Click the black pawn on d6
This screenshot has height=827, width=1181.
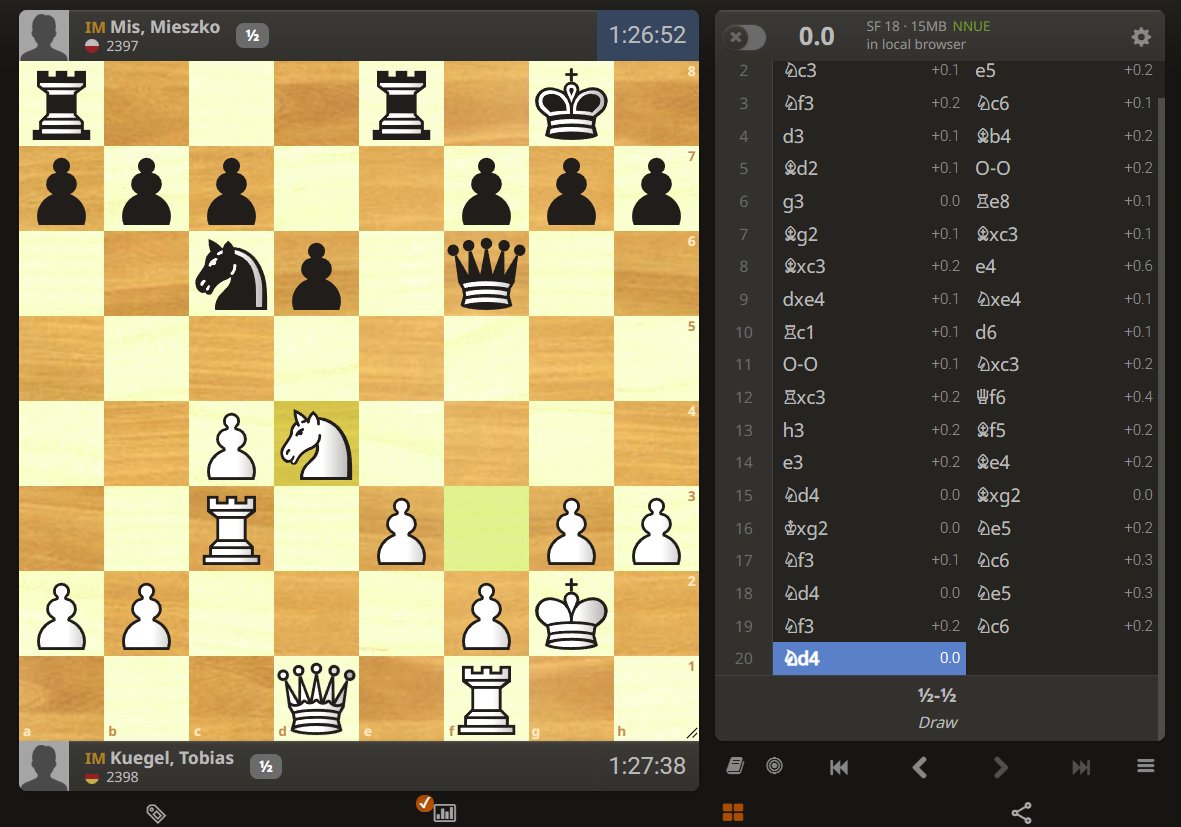coord(316,273)
